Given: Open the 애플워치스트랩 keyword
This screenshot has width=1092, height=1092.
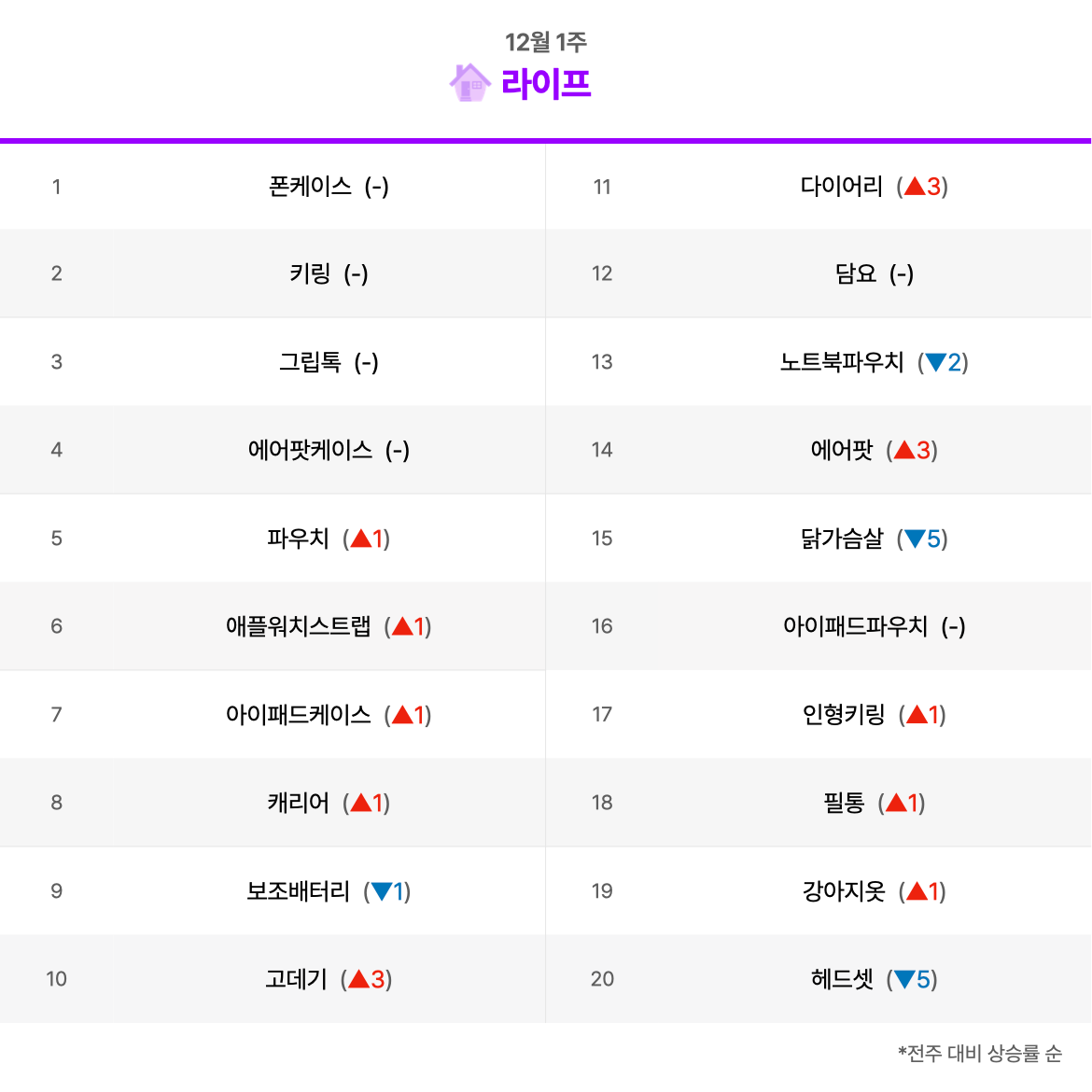Looking at the screenshot, I should click(299, 626).
